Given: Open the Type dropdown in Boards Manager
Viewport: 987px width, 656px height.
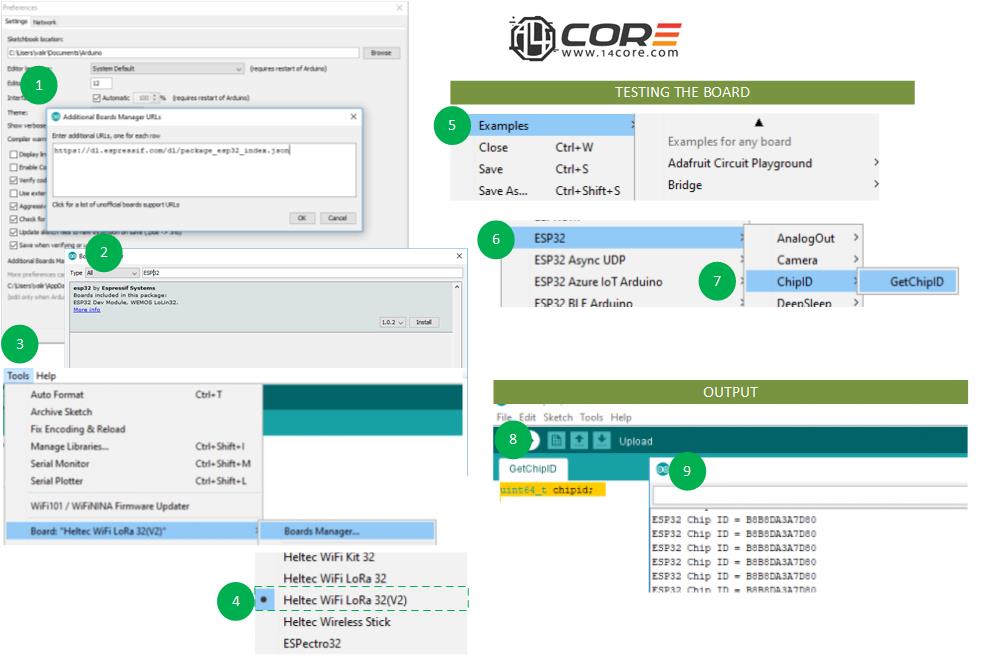Looking at the screenshot, I should [x=112, y=273].
